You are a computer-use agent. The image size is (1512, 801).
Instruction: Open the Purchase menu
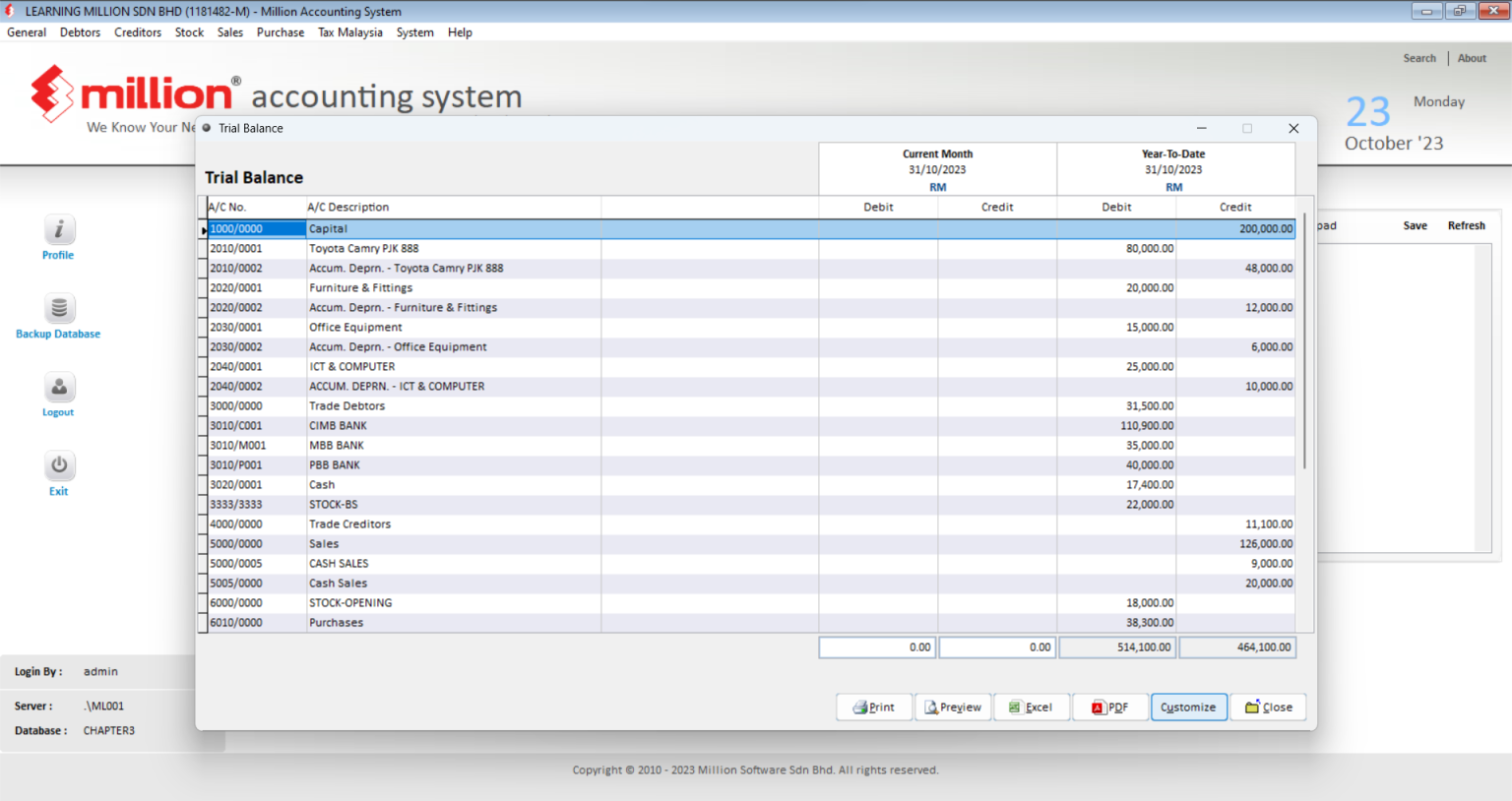pyautogui.click(x=281, y=32)
